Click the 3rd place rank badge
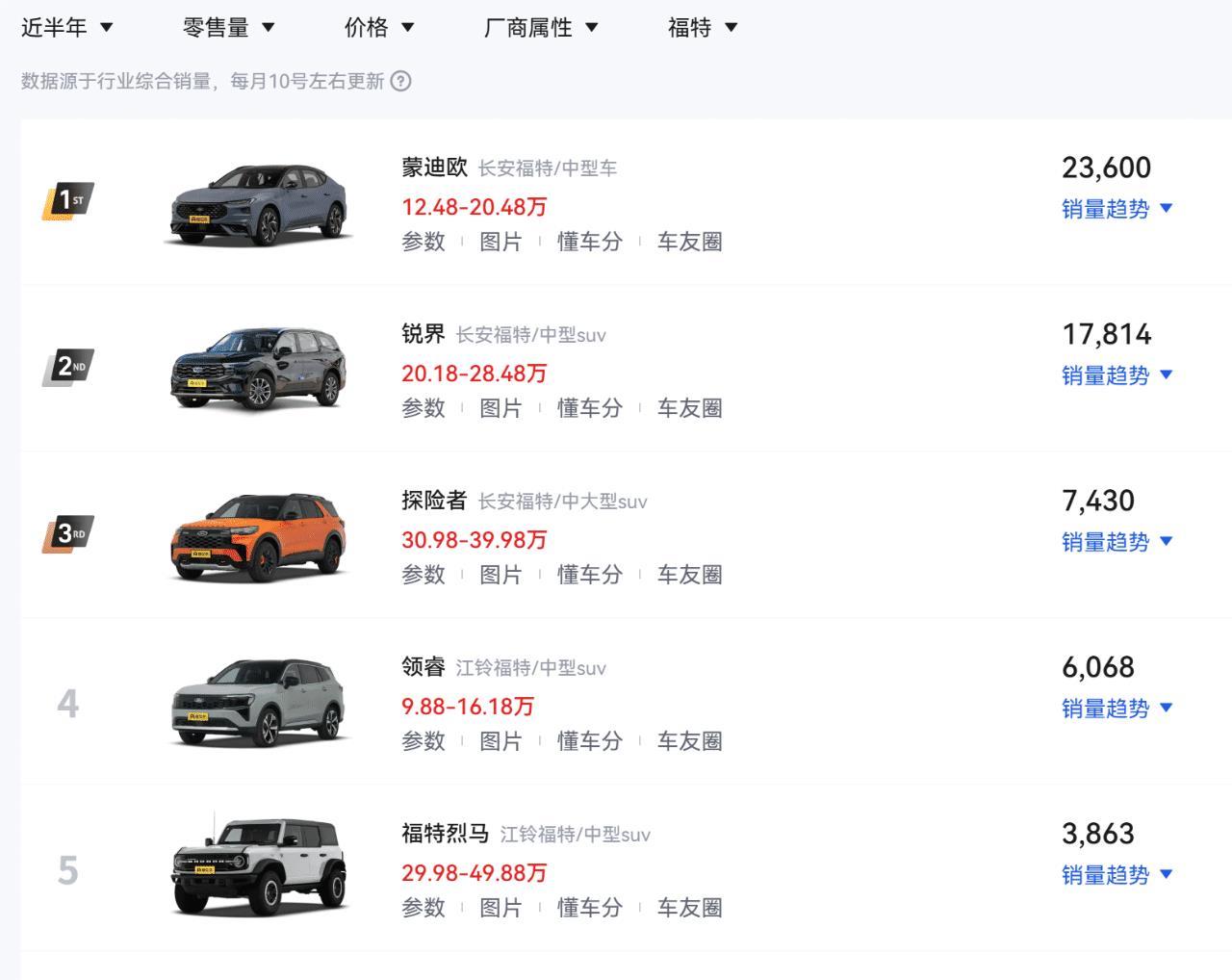Viewport: 1232px width, 980px height. (67, 533)
